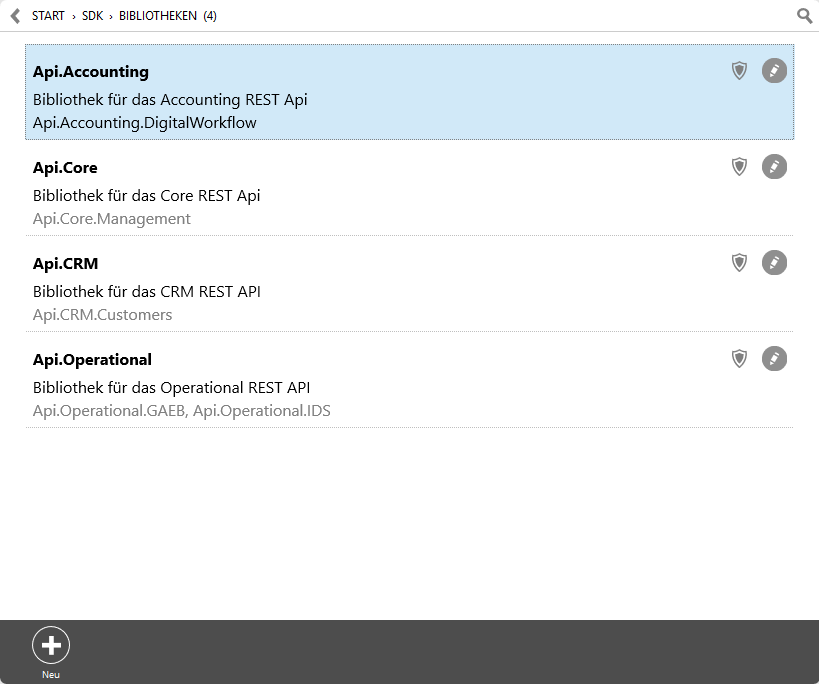The width and height of the screenshot is (819, 684).
Task: Click the back arrow in breadcrumb bar
Action: pos(16,16)
